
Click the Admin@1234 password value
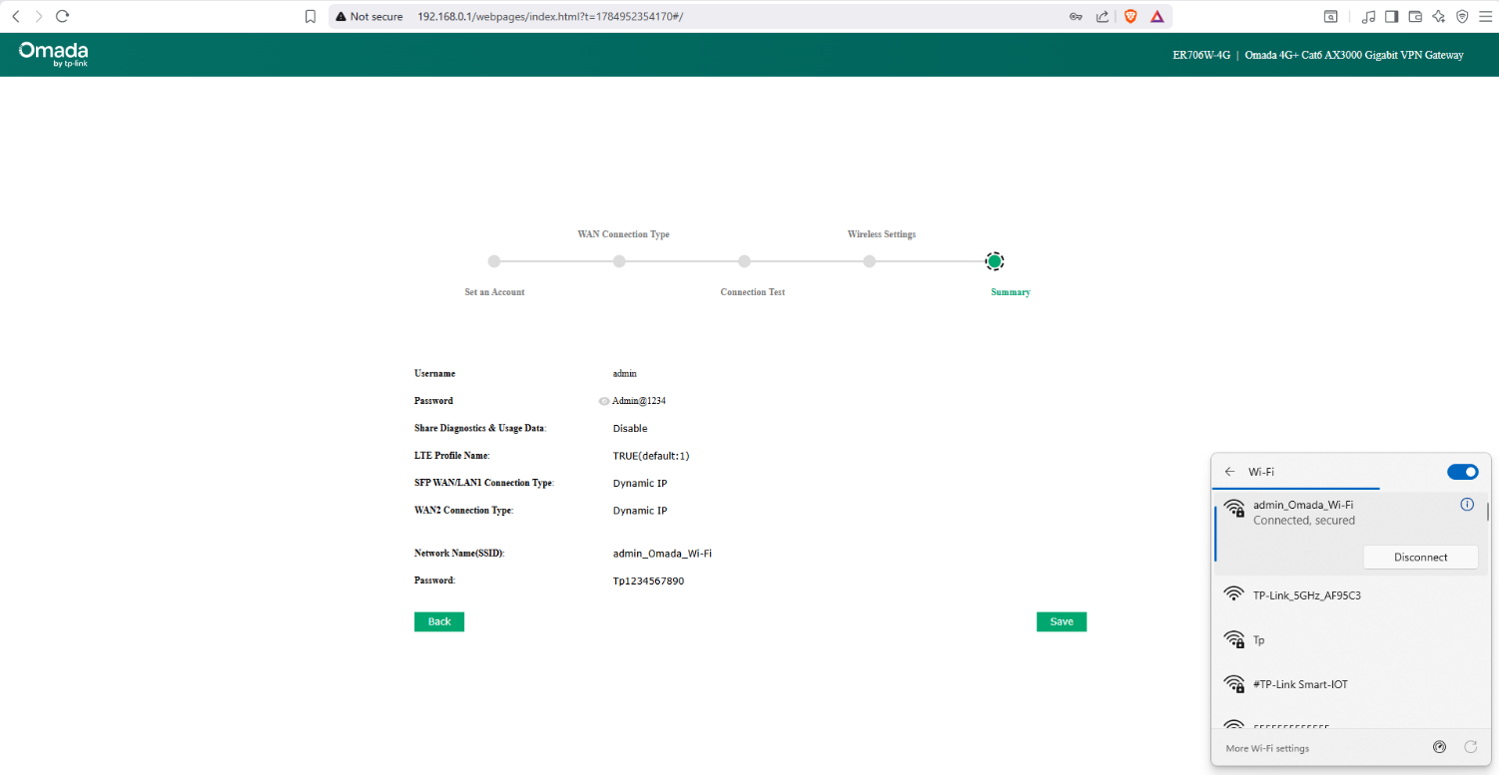(x=639, y=401)
